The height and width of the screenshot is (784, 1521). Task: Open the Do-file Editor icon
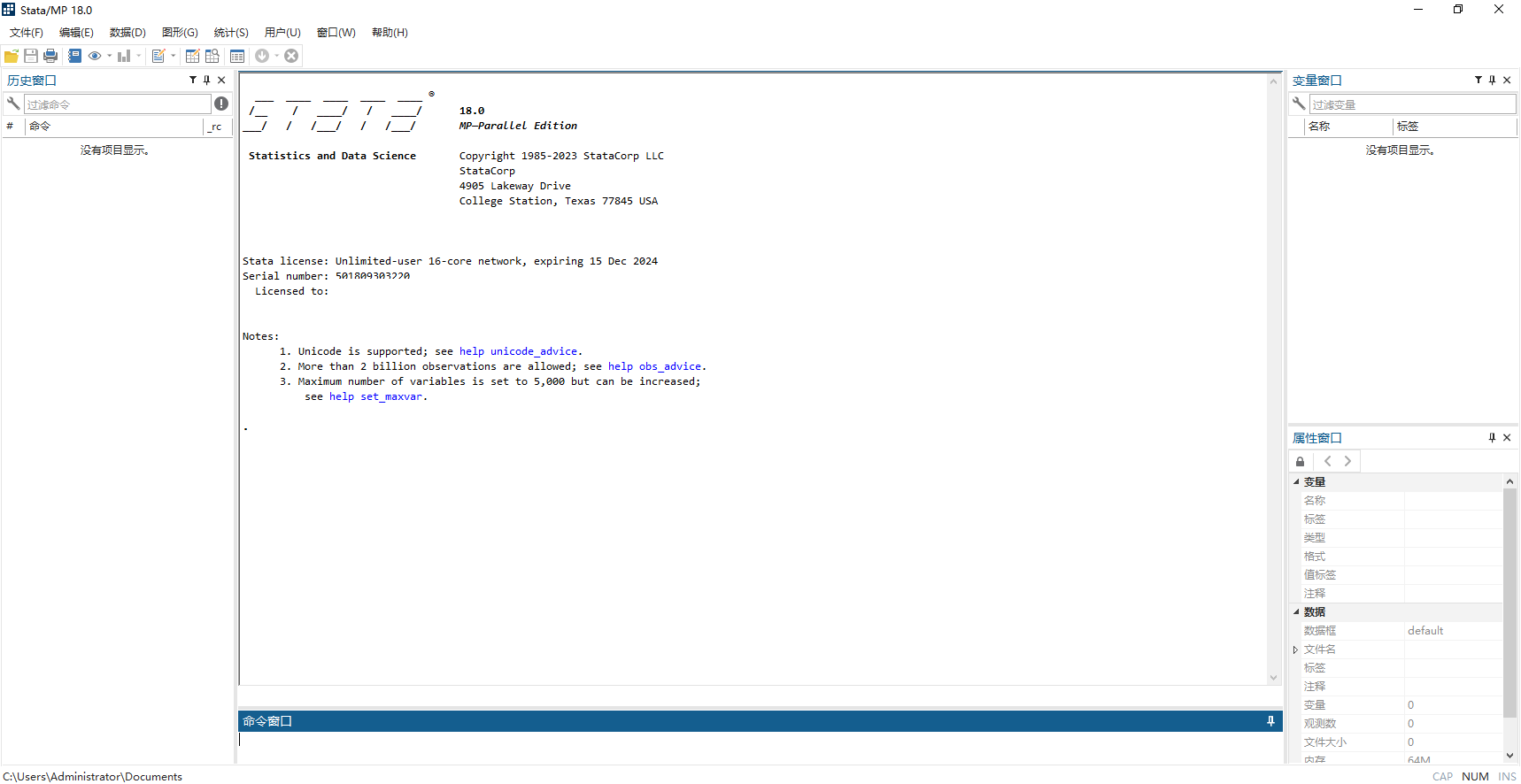(158, 56)
